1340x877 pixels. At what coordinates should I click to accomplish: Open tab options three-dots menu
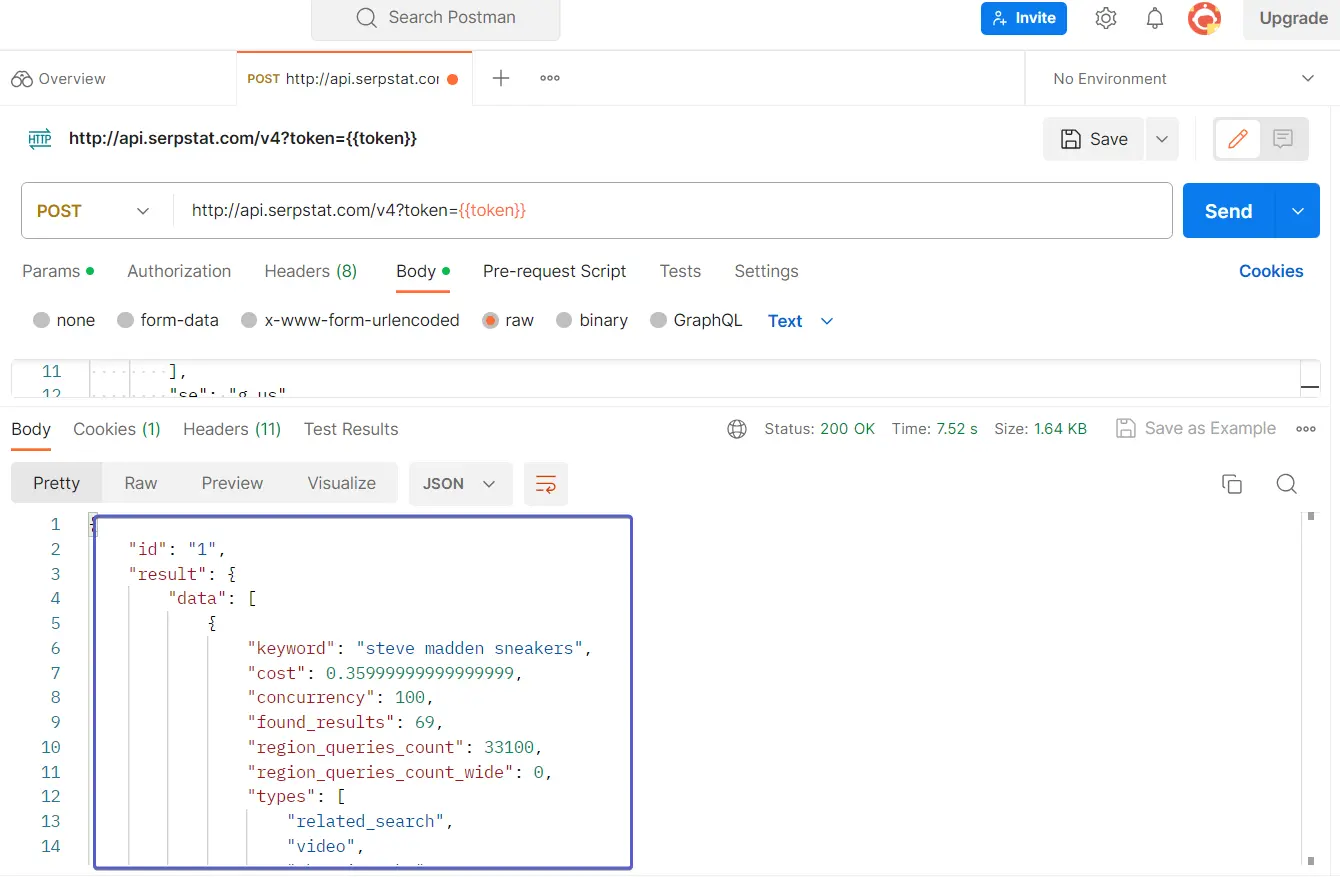pyautogui.click(x=550, y=78)
